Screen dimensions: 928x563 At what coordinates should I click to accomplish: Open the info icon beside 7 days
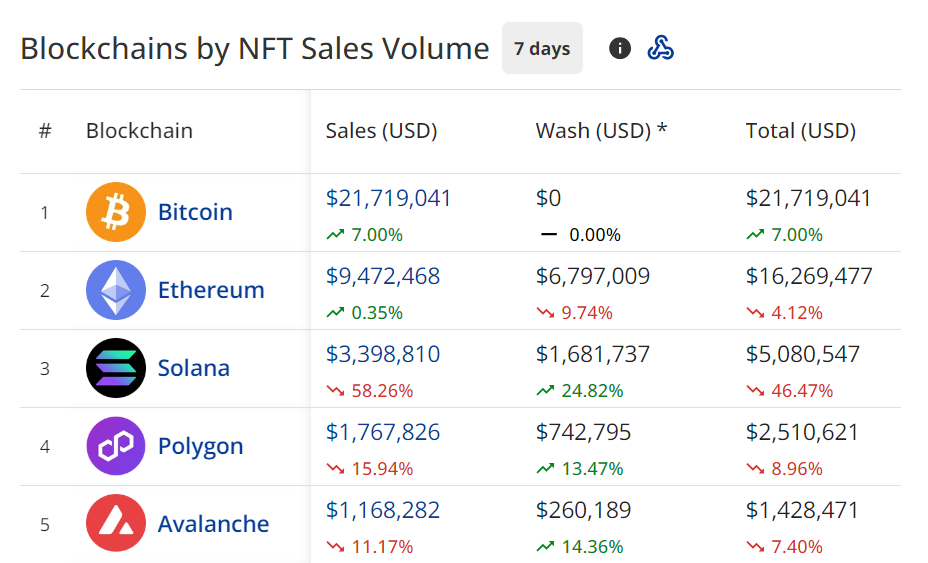click(x=620, y=48)
